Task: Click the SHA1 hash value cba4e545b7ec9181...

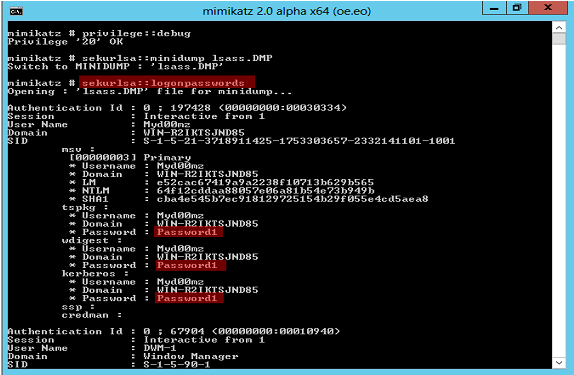Action: (292, 199)
